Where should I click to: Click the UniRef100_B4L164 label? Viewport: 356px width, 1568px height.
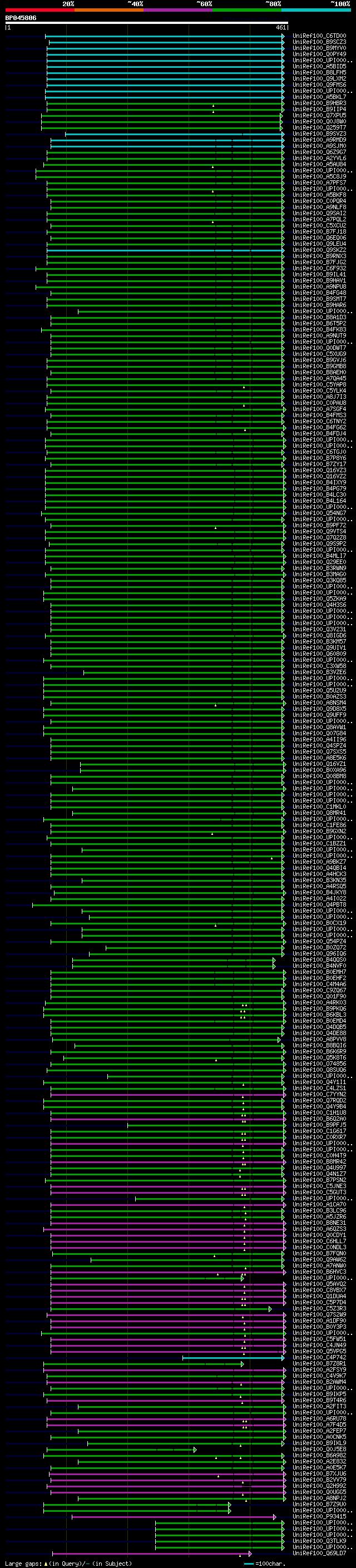[319, 501]
